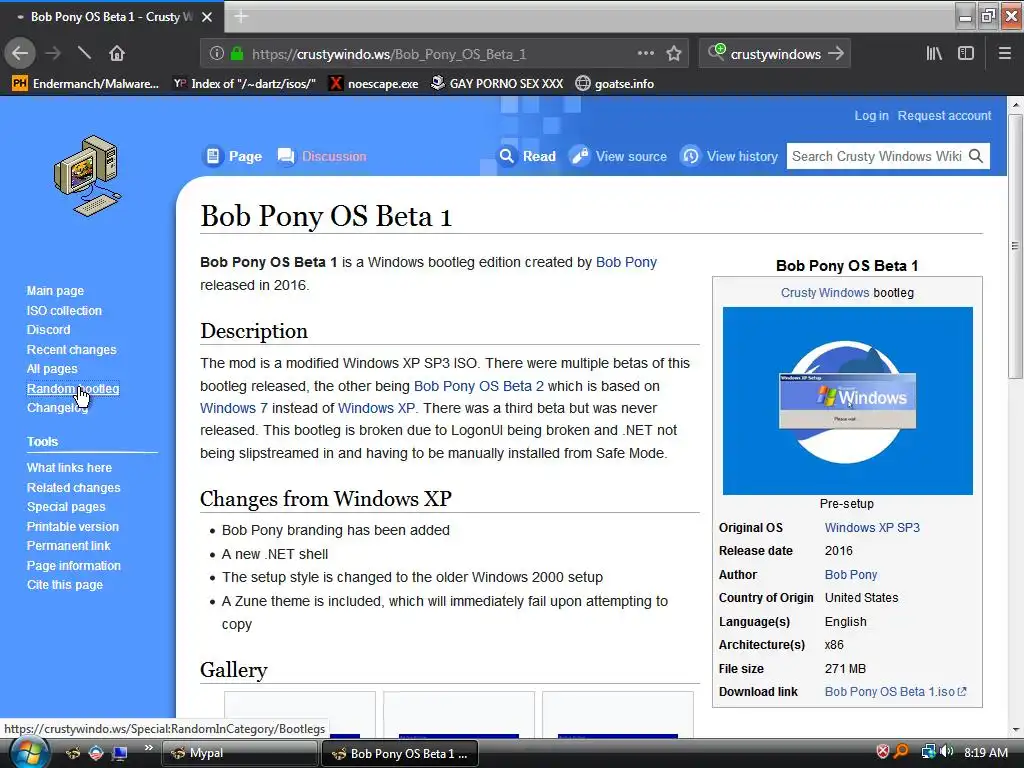
Task: Open Related changes tool link
Action: [x=73, y=487]
